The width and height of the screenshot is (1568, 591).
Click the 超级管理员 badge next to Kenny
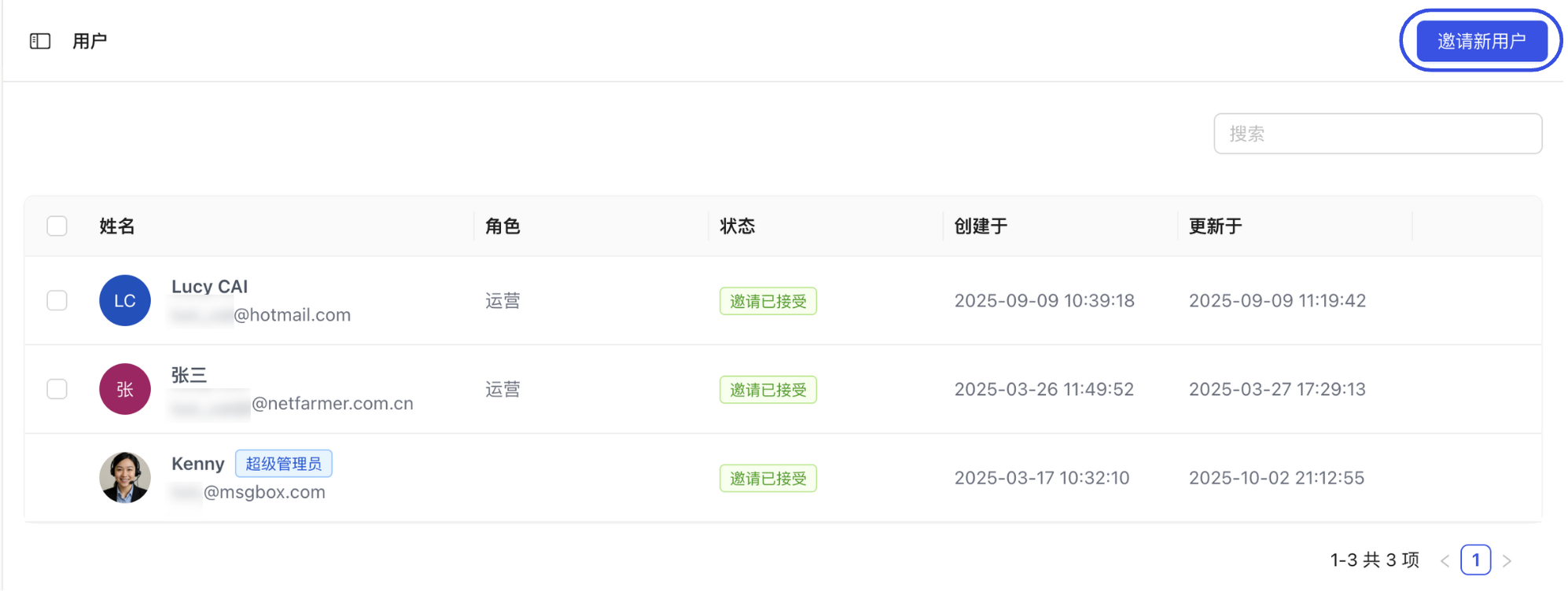(284, 463)
